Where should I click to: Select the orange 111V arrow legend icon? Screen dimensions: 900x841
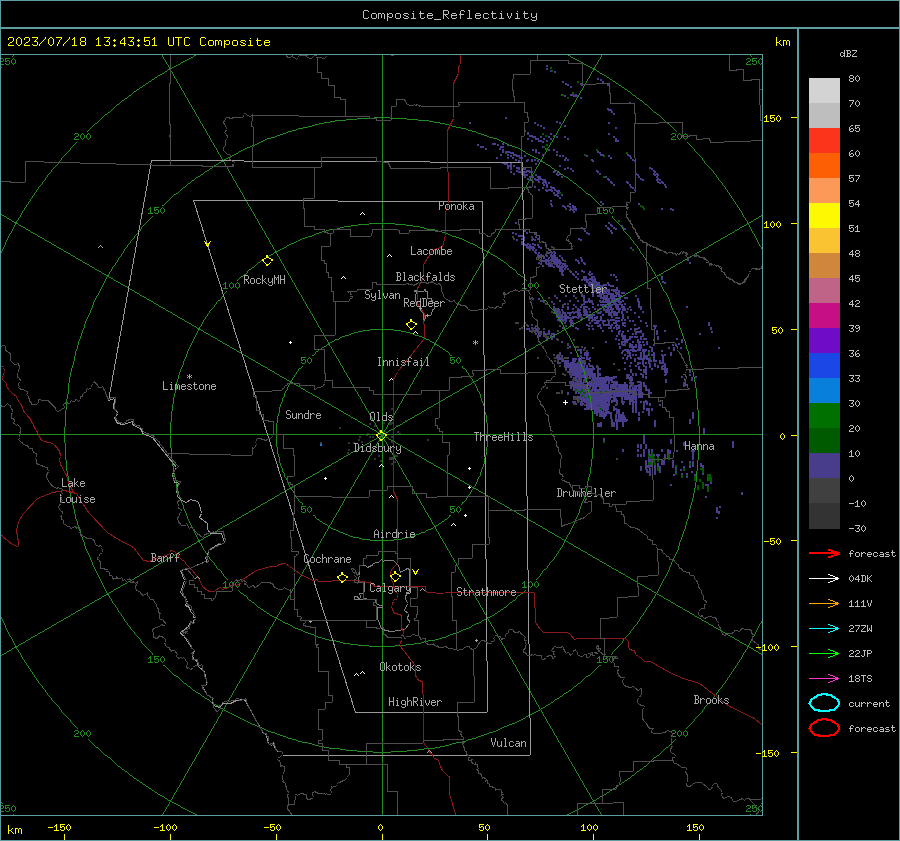(824, 603)
